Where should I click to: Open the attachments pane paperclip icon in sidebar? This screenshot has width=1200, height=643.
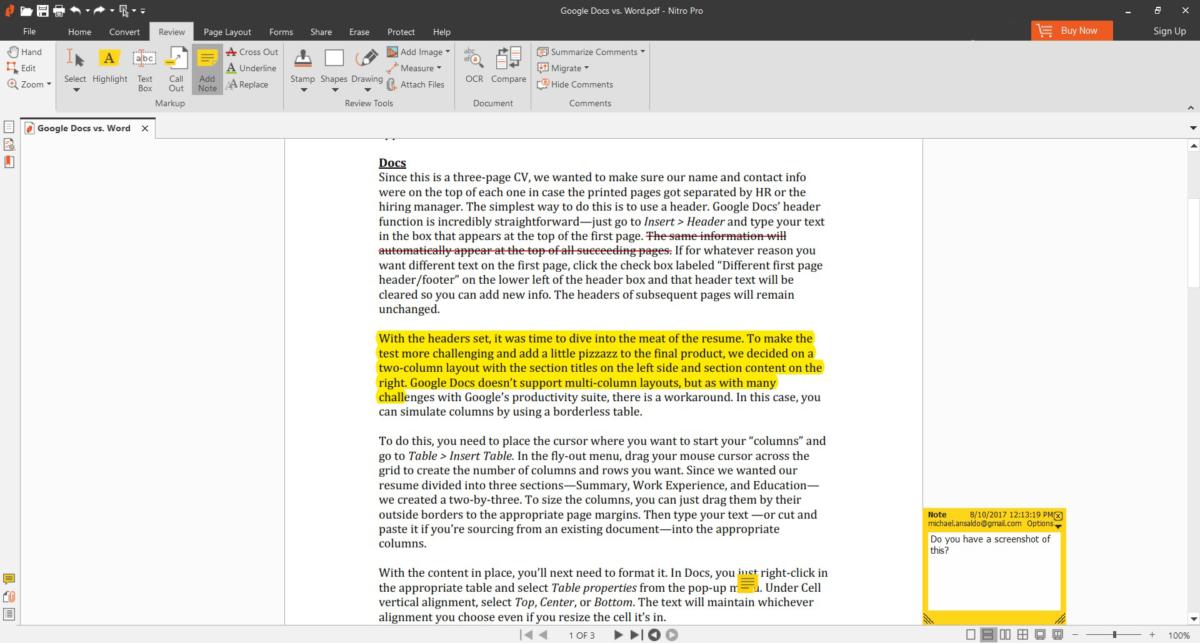click(x=9, y=596)
